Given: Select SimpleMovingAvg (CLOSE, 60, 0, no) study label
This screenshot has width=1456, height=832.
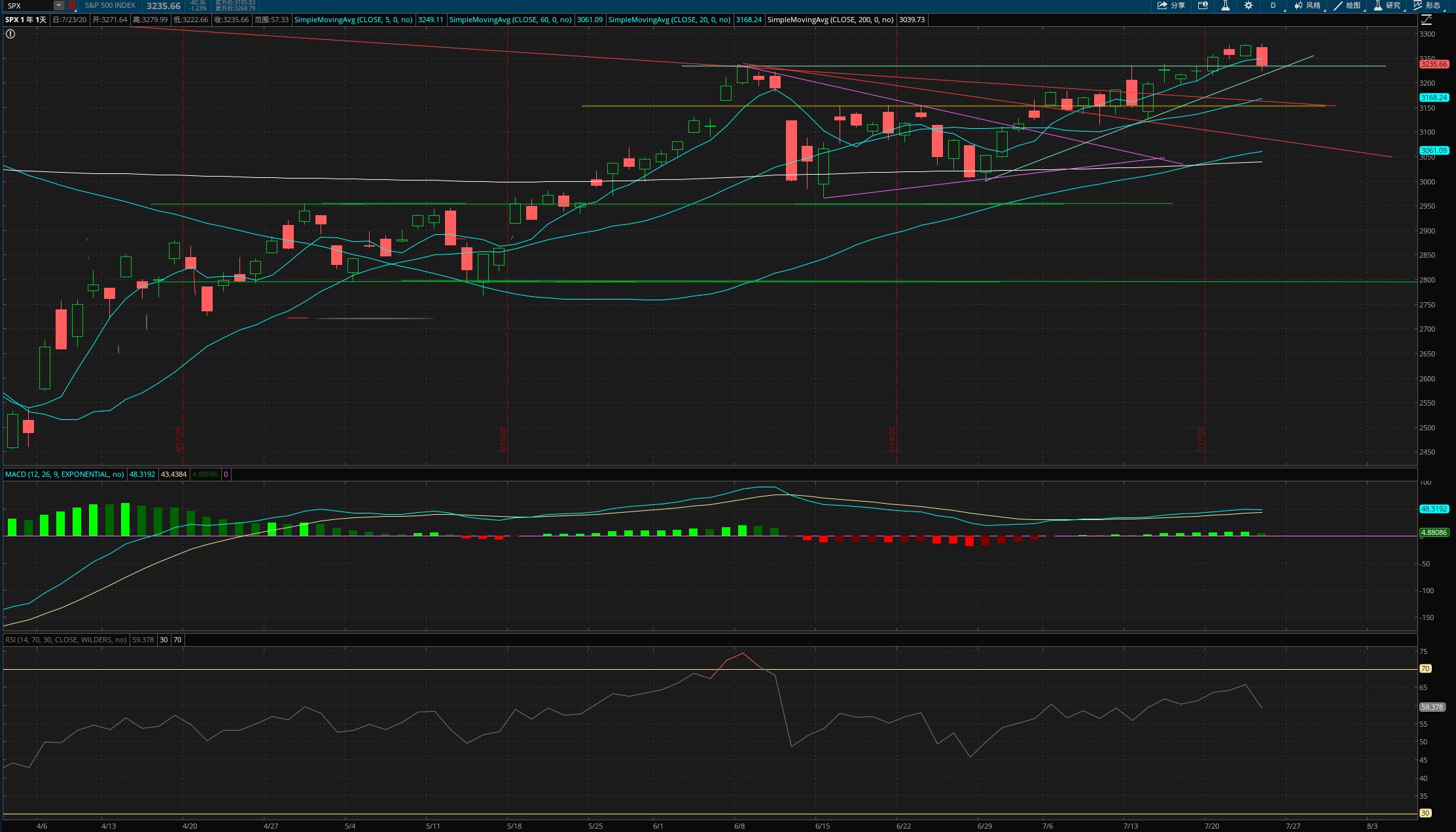Looking at the screenshot, I should [x=510, y=20].
